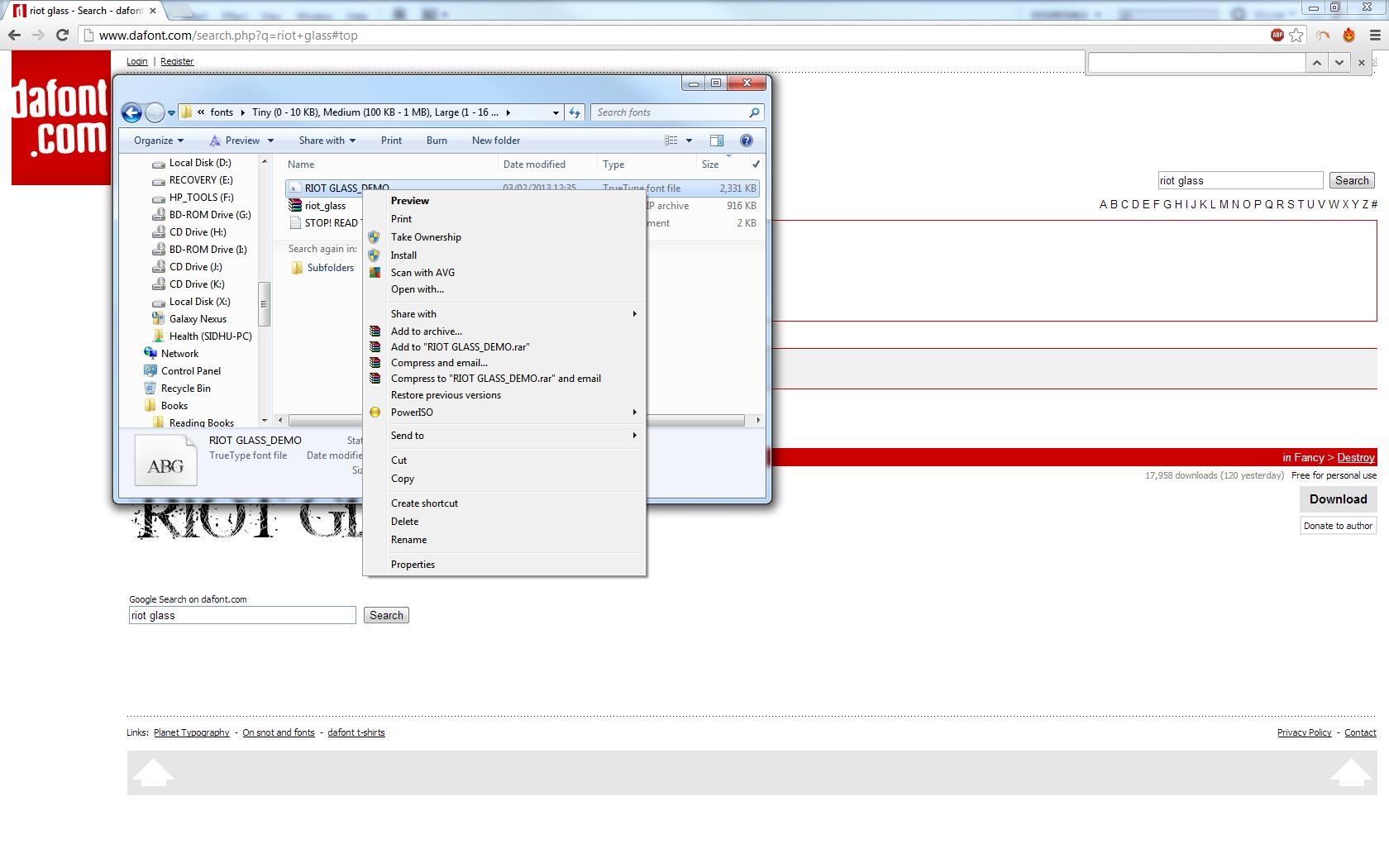Open Explorer help question mark icon
Image resolution: width=1389 pixels, height=868 pixels.
click(x=747, y=141)
